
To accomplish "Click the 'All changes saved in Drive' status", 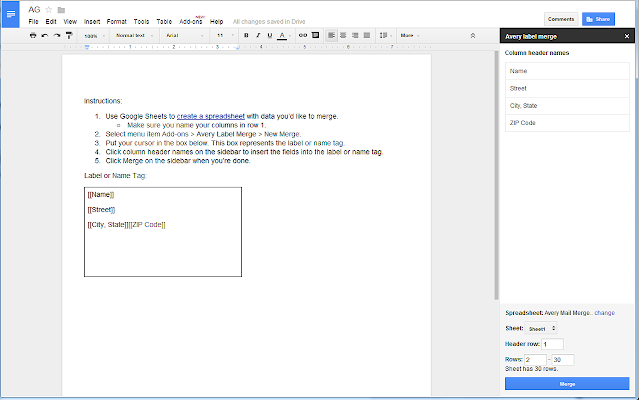I will click(x=269, y=22).
